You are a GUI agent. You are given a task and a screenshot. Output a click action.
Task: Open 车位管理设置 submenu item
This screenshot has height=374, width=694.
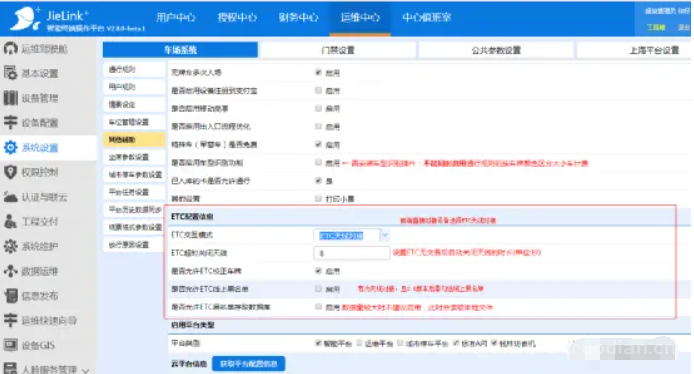point(134,122)
